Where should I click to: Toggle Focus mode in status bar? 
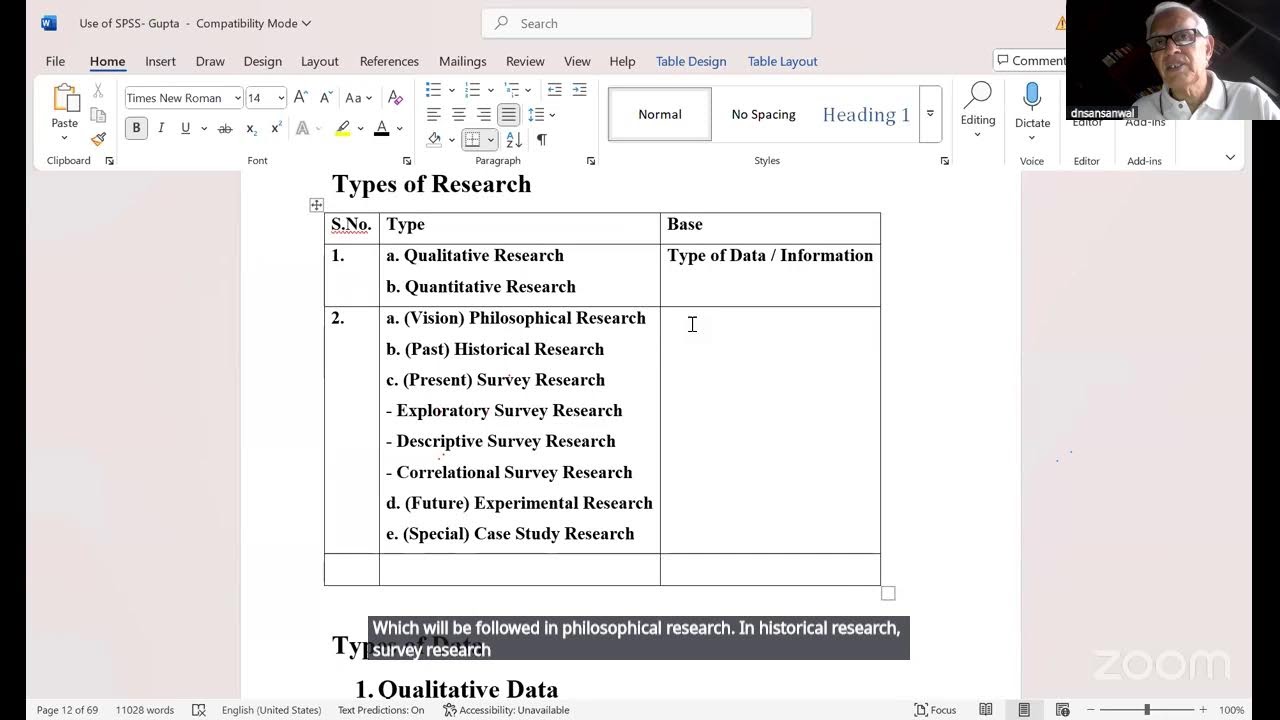(x=936, y=710)
